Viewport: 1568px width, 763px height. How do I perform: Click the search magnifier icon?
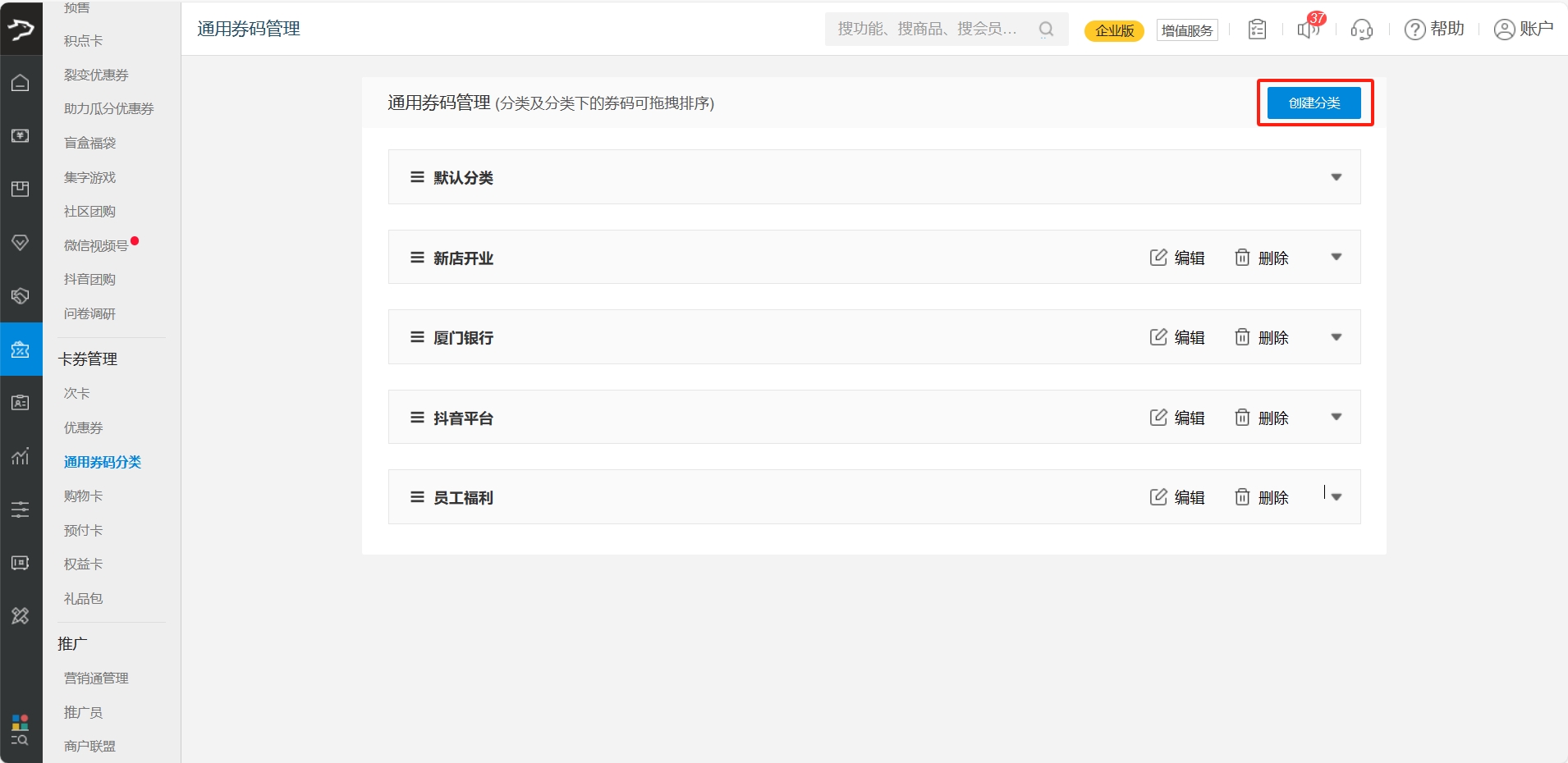1046,30
